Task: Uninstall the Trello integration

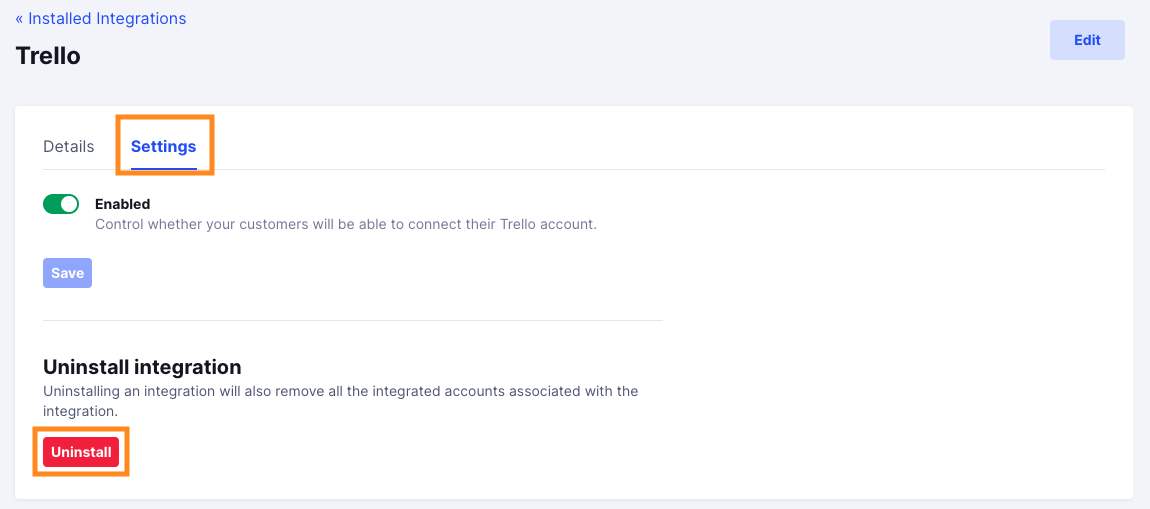Action: (x=81, y=452)
